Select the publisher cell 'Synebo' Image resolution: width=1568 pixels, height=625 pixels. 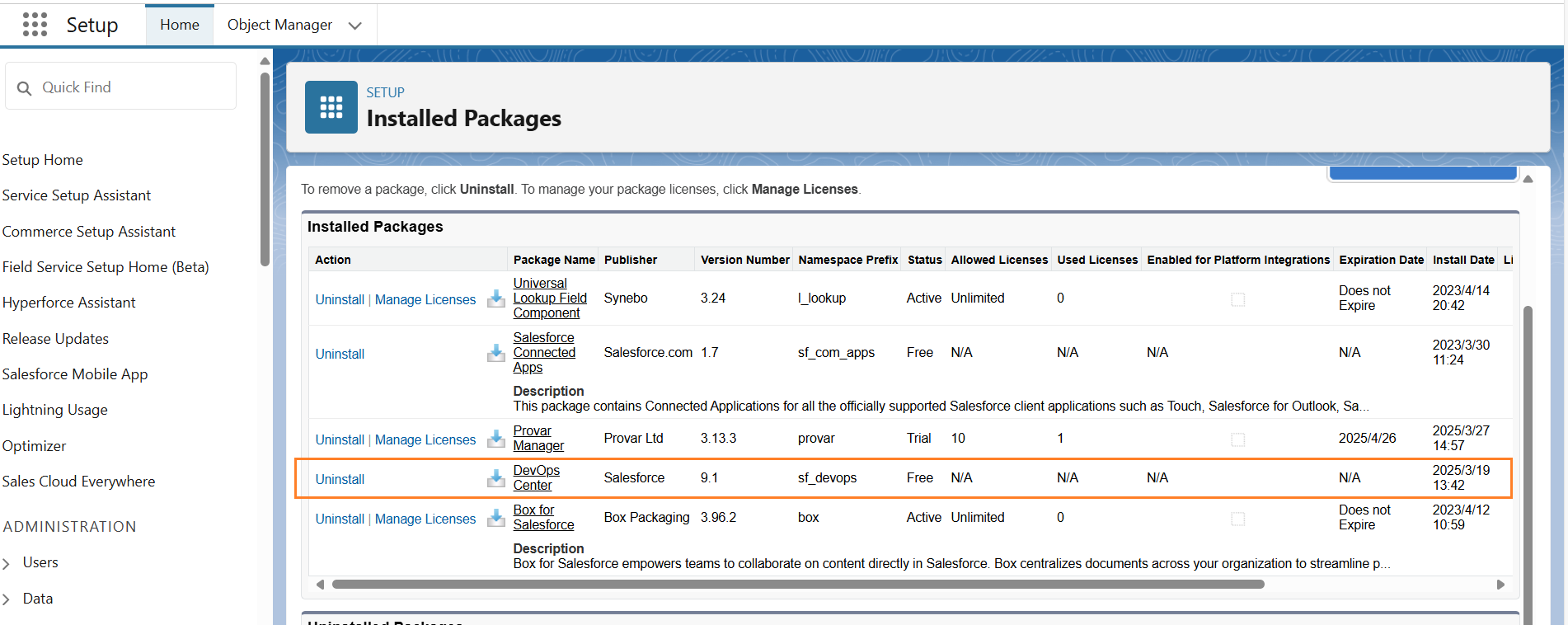[x=626, y=298]
